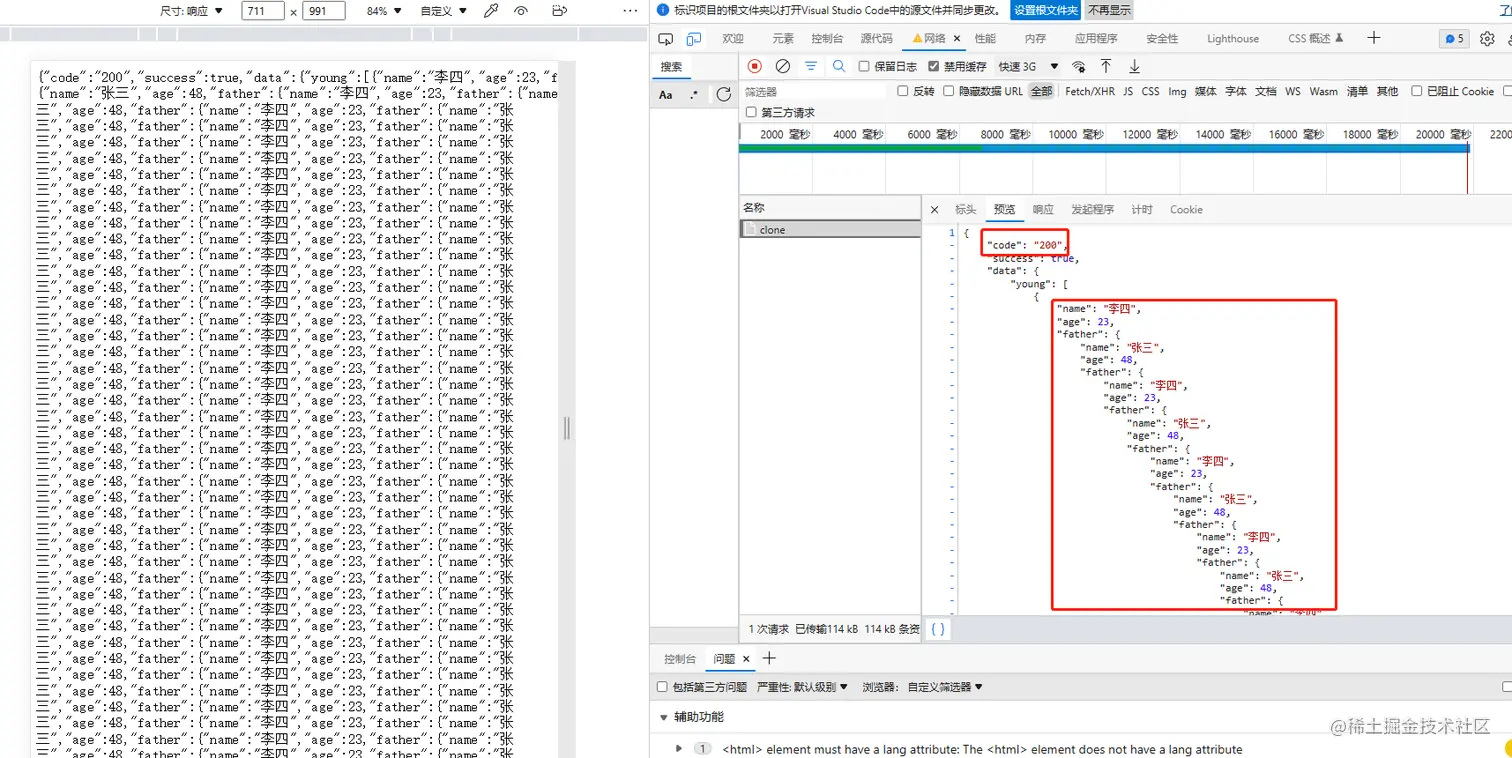
Task: Click the eyedropper icon in device toolbar
Action: point(490,11)
